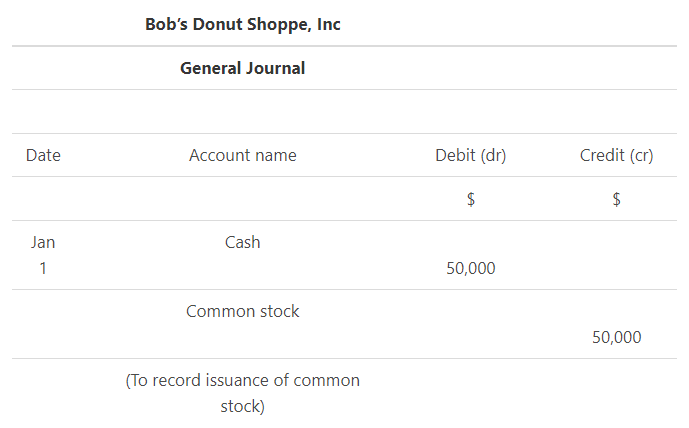The image size is (689, 428).
Task: Click the dollar sign under Debit
Action: (x=470, y=199)
